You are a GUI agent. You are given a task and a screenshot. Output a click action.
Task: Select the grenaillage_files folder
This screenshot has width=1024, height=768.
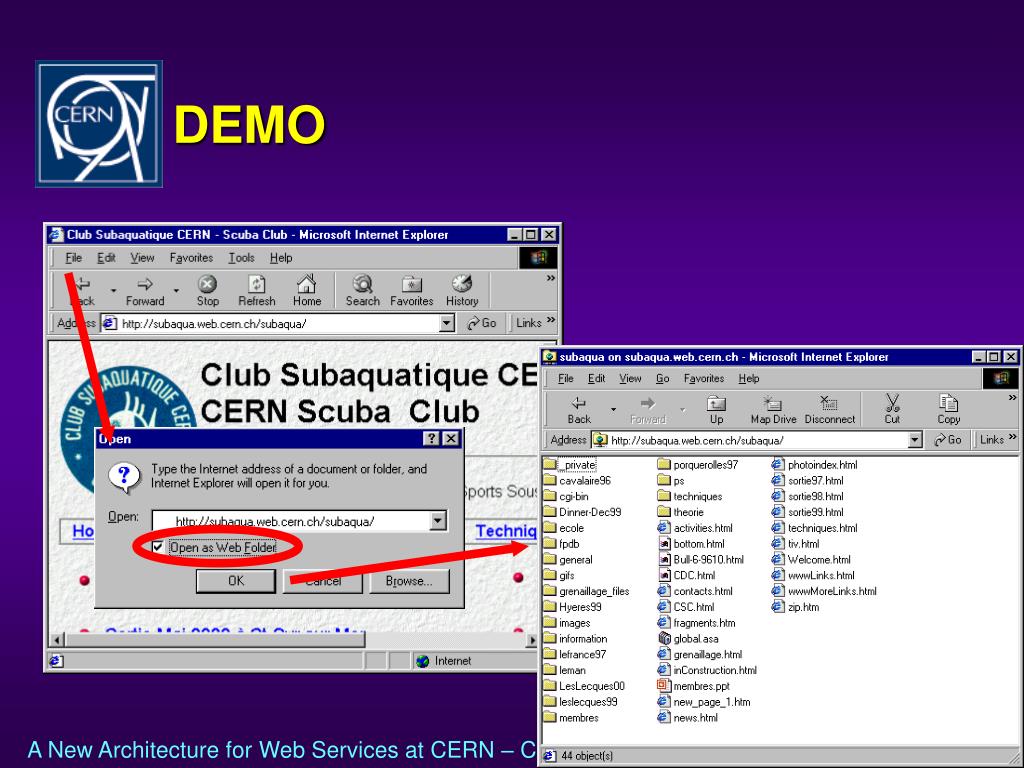(x=586, y=591)
